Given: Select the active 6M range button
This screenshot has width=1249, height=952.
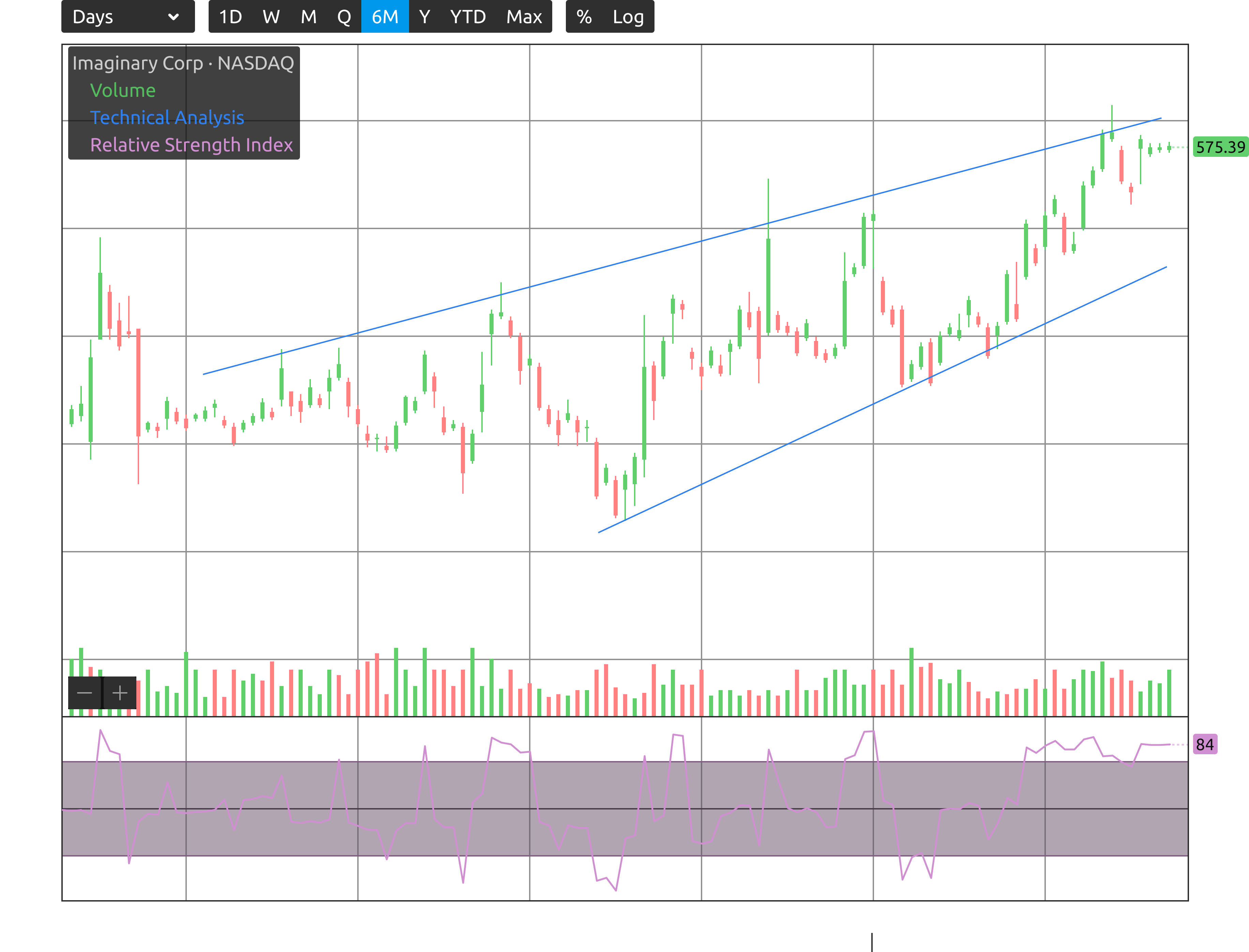Looking at the screenshot, I should (385, 17).
